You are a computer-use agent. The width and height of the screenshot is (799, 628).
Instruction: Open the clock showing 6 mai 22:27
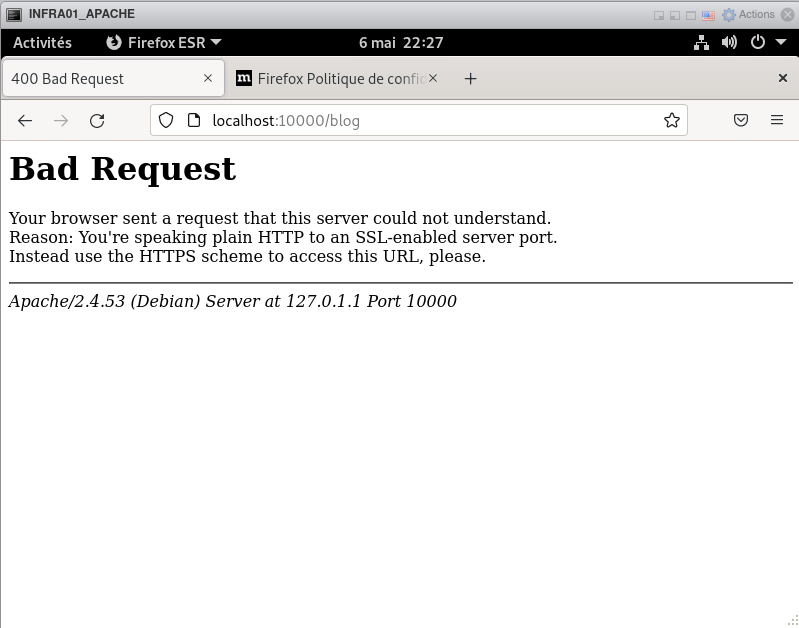400,42
